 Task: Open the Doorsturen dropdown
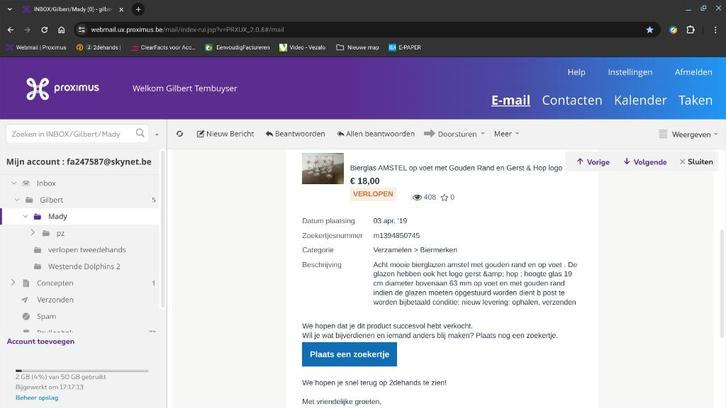point(455,134)
